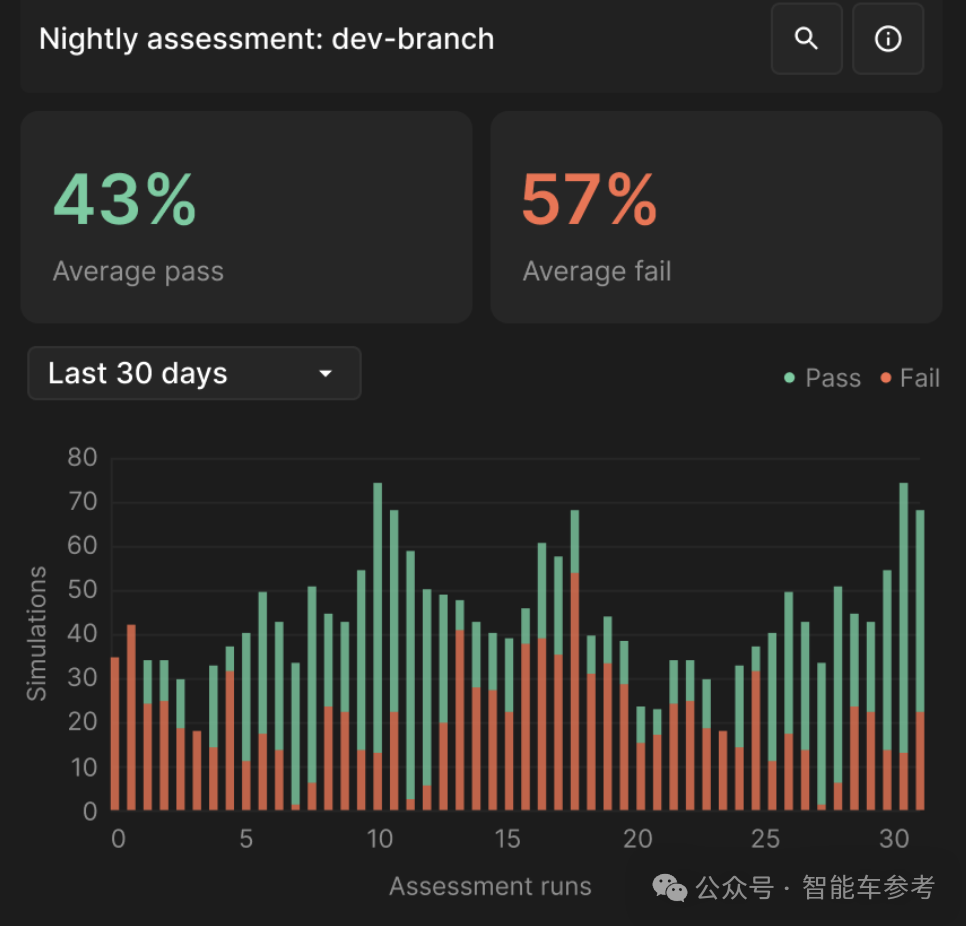Screen dimensions: 966x926
Task: Click the 智能车参考 watermark text
Action: (868, 887)
